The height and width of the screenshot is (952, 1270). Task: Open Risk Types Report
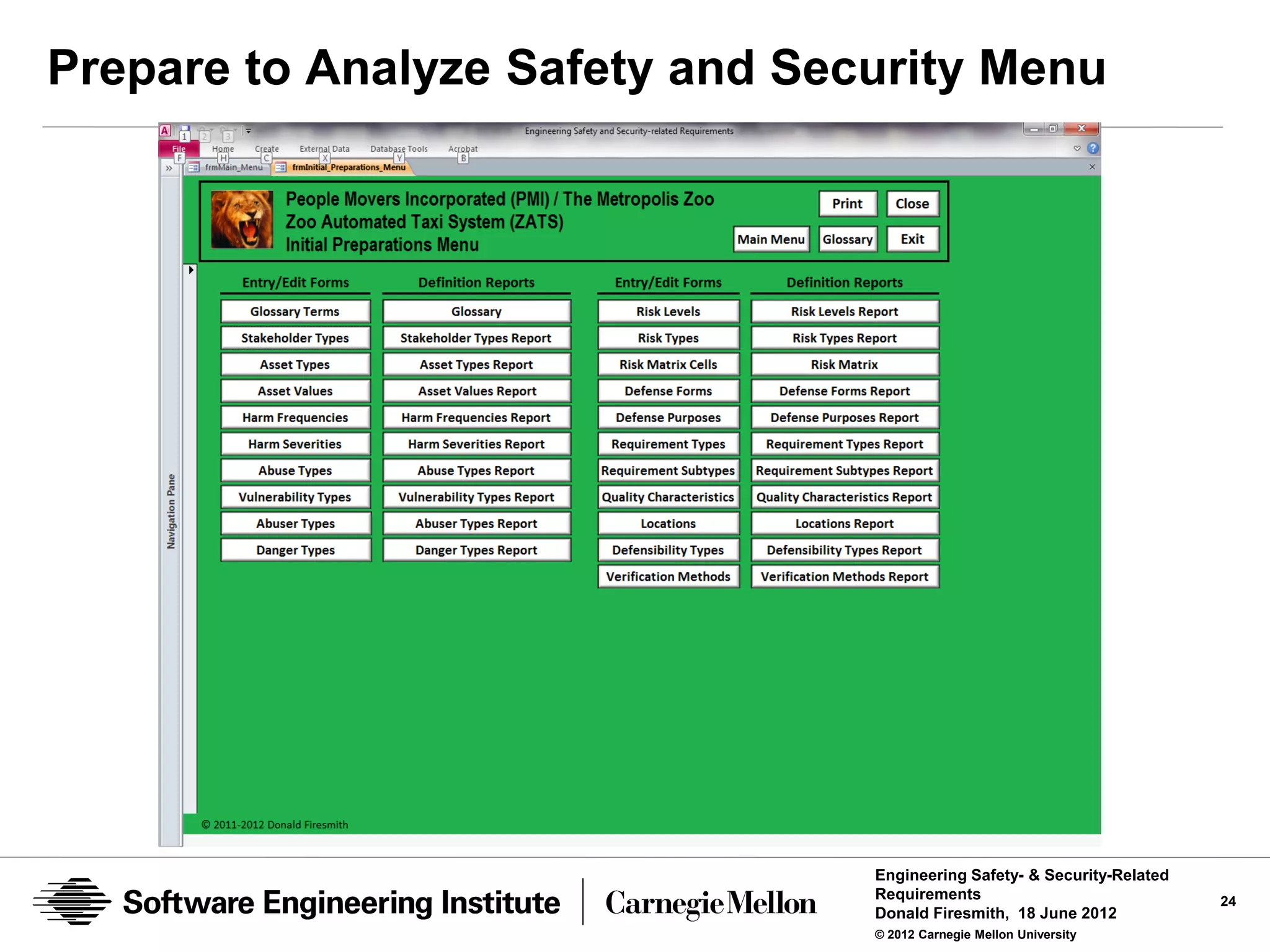[x=845, y=338]
